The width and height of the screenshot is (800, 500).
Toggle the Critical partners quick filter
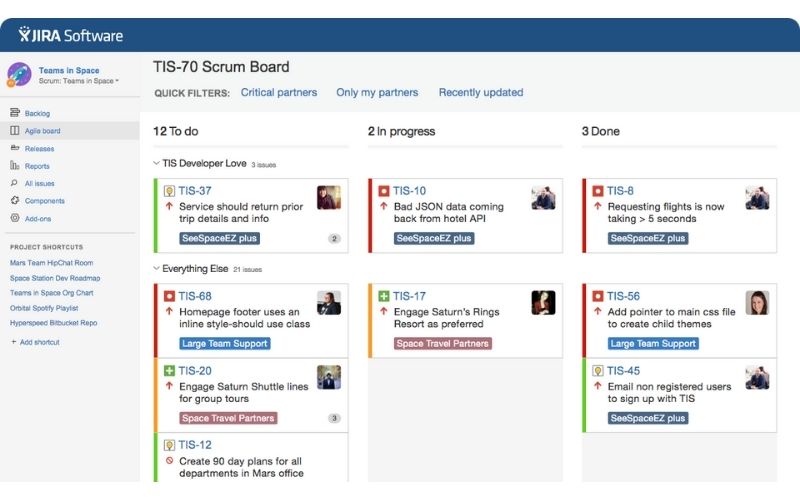(x=279, y=92)
